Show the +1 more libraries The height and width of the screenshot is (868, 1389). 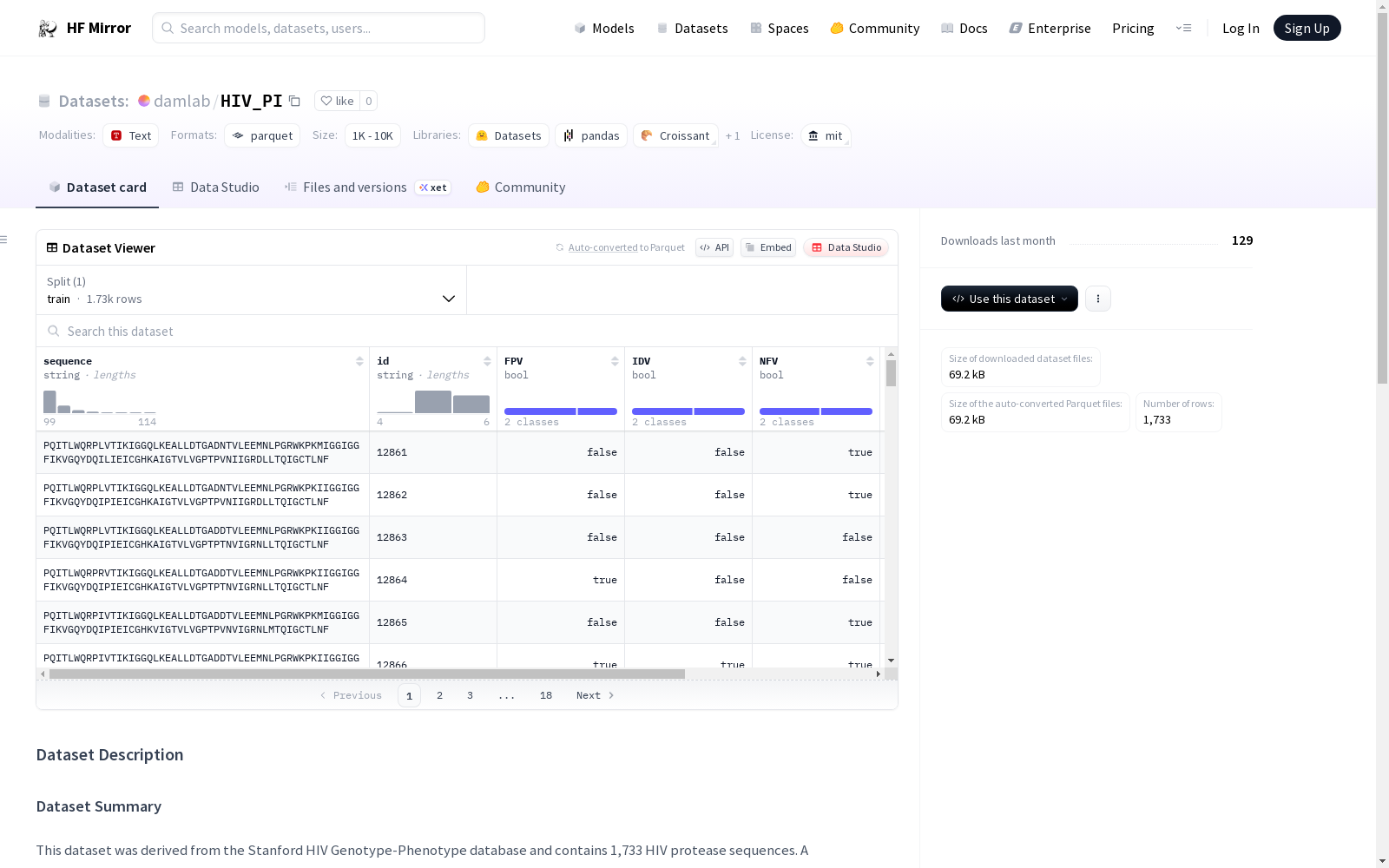[x=733, y=135]
